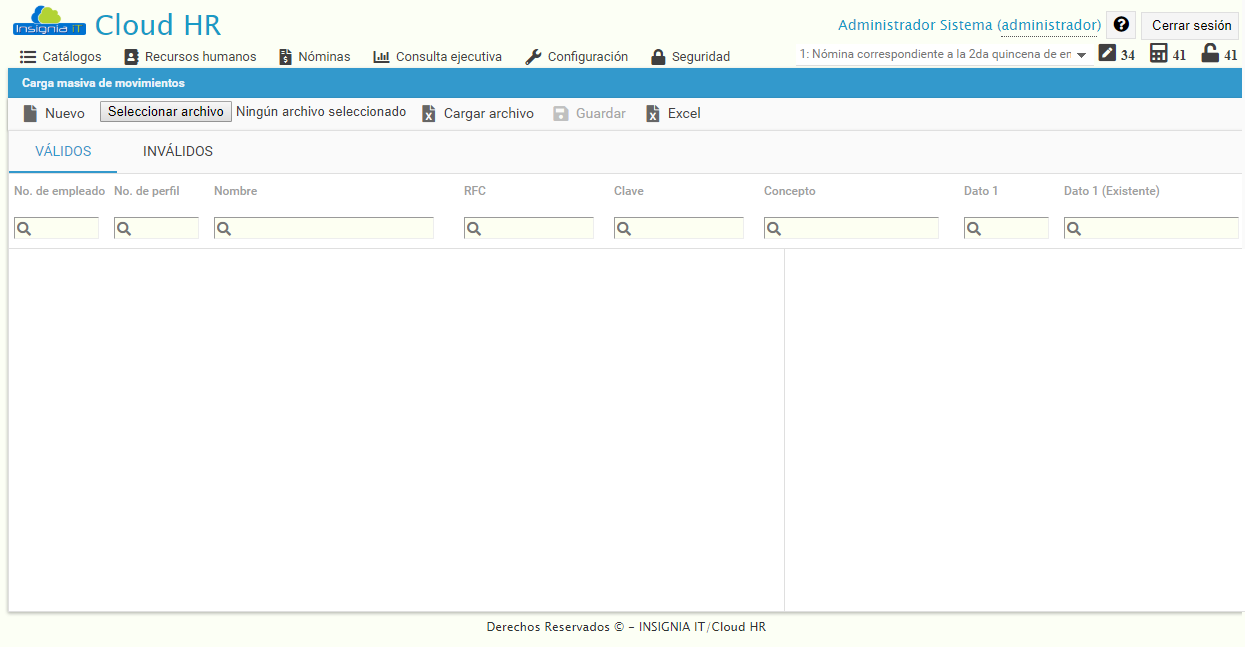Open the Nóminas menu

315,56
